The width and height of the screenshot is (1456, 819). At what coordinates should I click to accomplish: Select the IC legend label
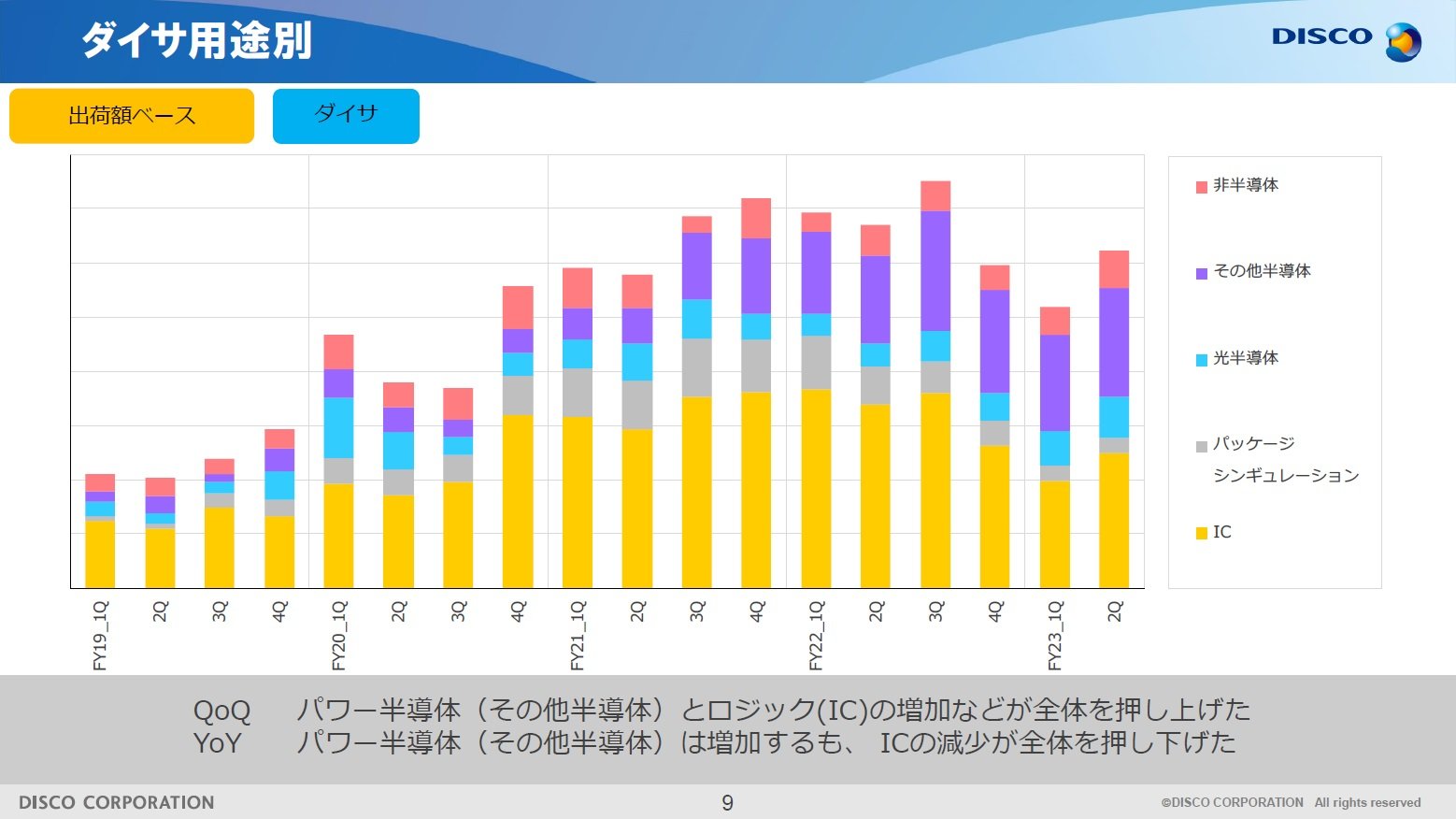[x=1222, y=532]
